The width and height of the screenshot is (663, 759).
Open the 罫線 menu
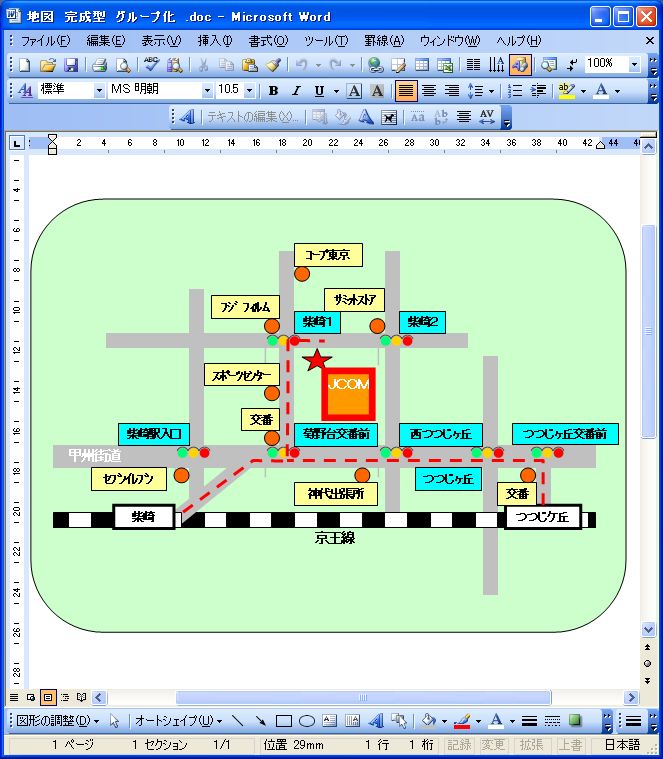tap(384, 41)
